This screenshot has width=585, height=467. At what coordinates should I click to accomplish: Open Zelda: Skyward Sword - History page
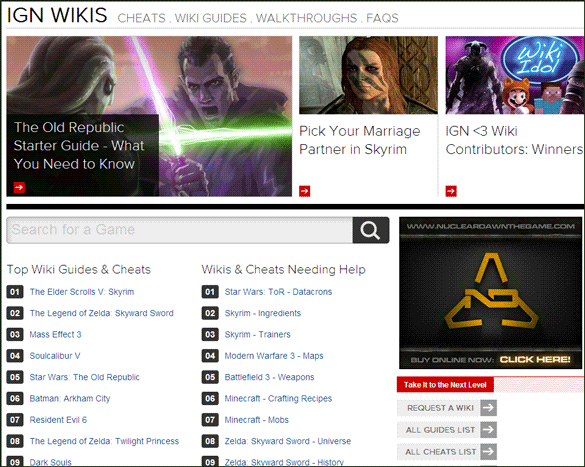[284, 462]
